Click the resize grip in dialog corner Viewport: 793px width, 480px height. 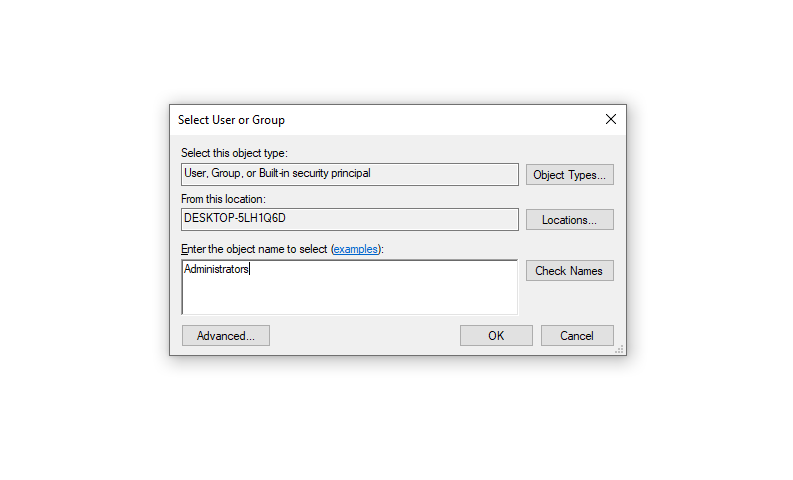[620, 349]
